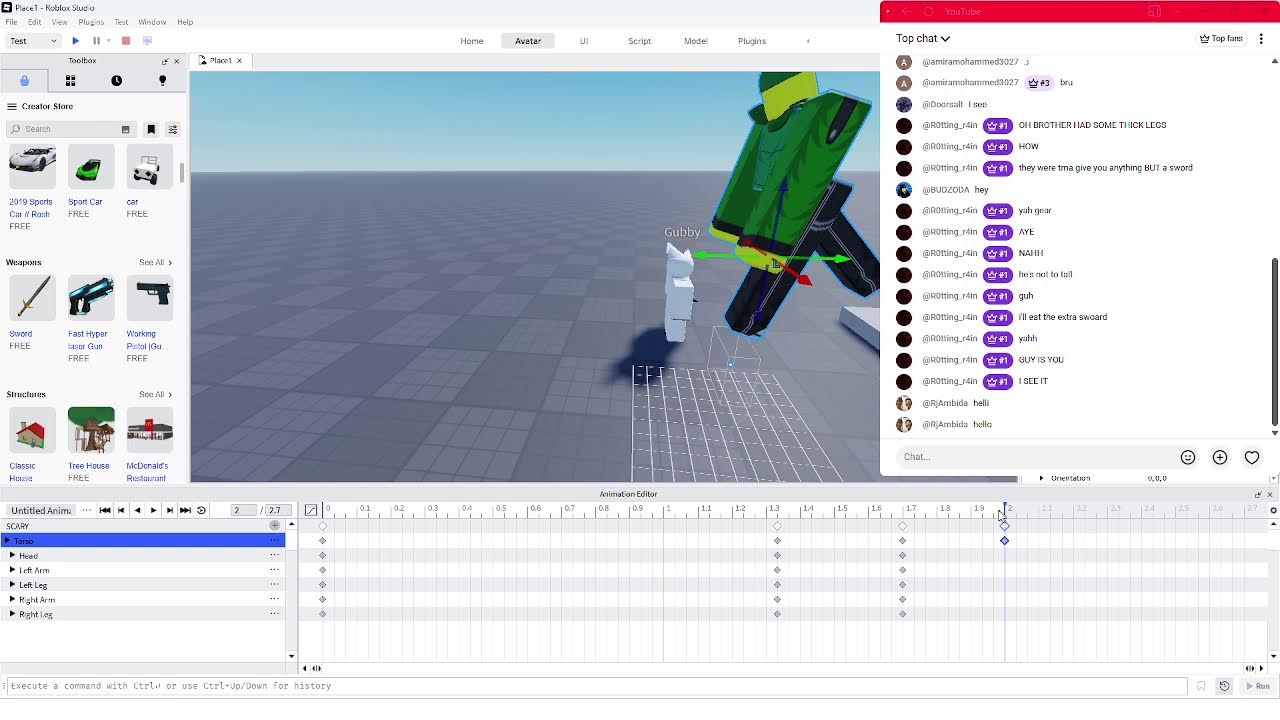Play the animation forward
Image resolution: width=1280 pixels, height=720 pixels.
point(153,510)
